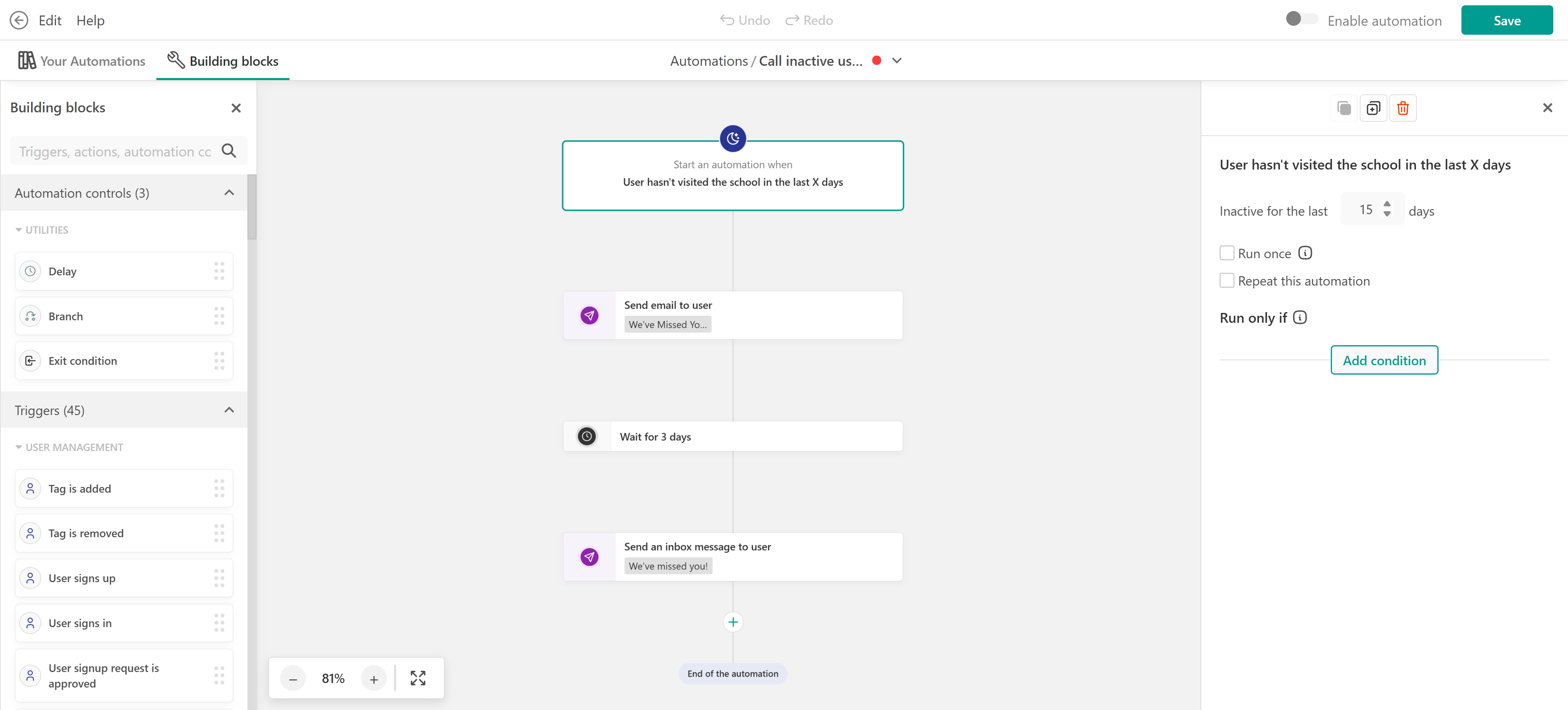Click the Save button
This screenshot has width=1568, height=710.
click(x=1506, y=20)
